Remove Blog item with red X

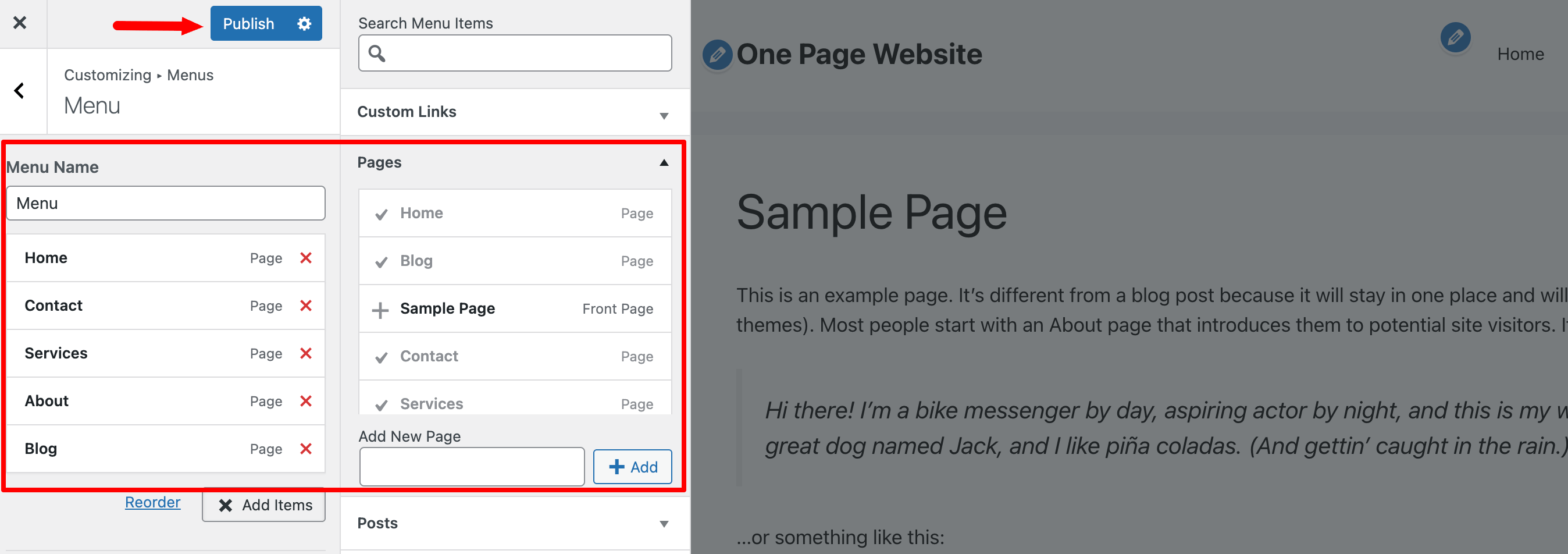click(306, 449)
